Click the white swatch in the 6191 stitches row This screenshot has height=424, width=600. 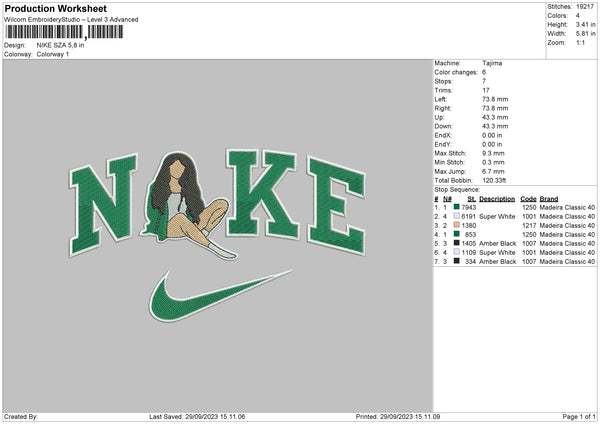point(457,216)
